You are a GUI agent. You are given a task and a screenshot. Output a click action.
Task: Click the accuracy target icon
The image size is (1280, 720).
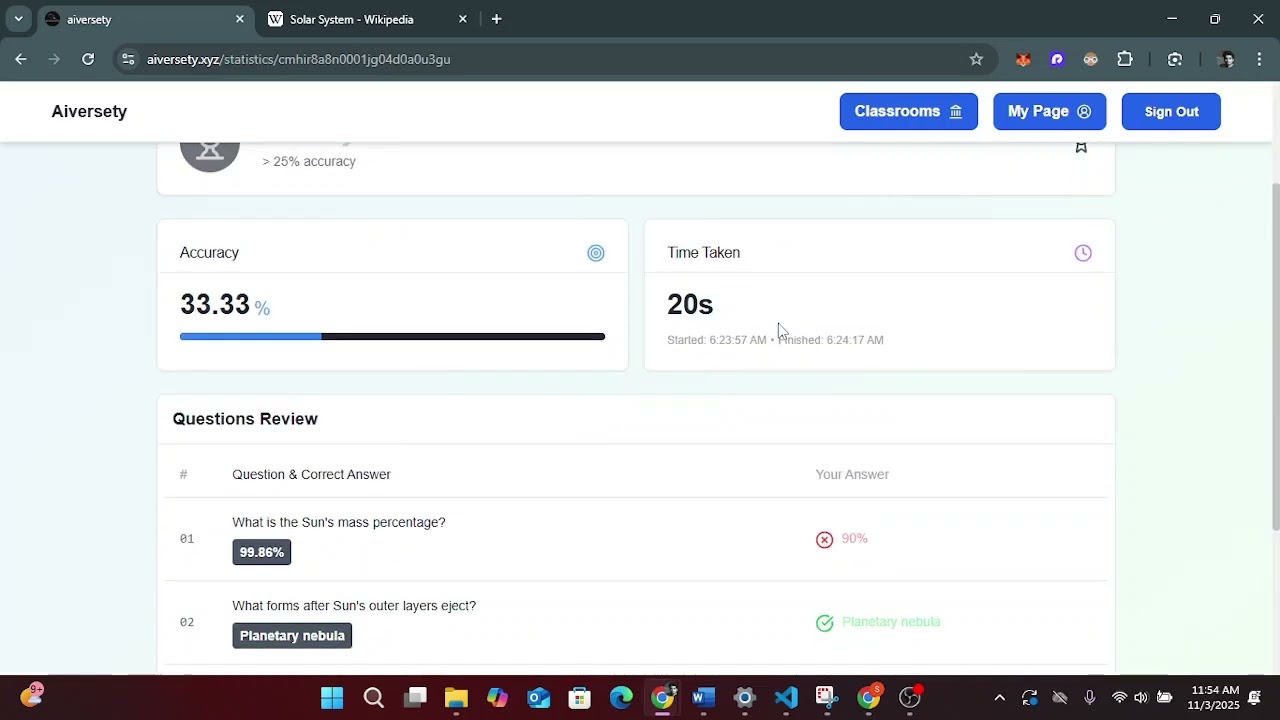click(x=596, y=253)
